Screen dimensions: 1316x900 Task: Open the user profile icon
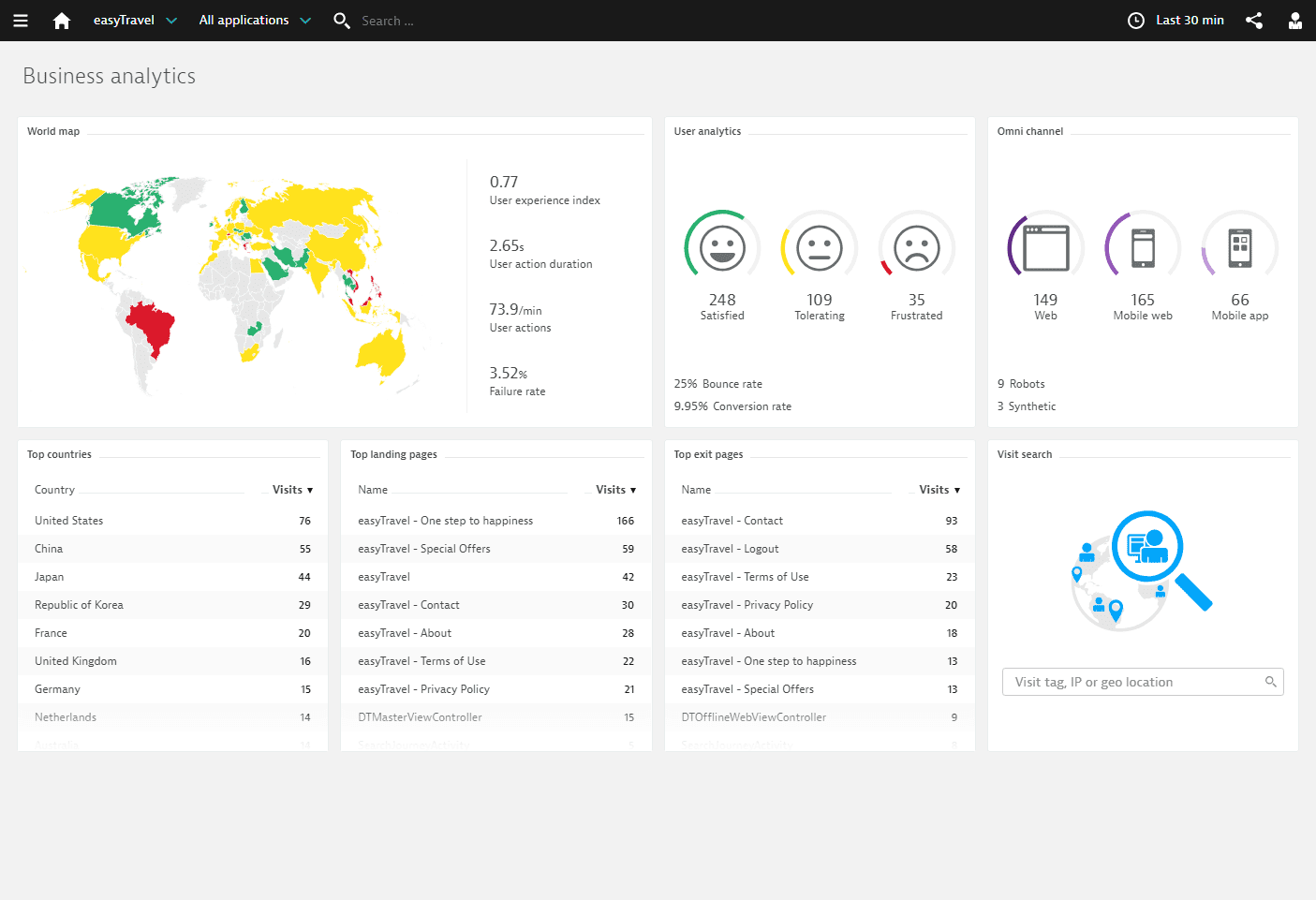pos(1295,21)
